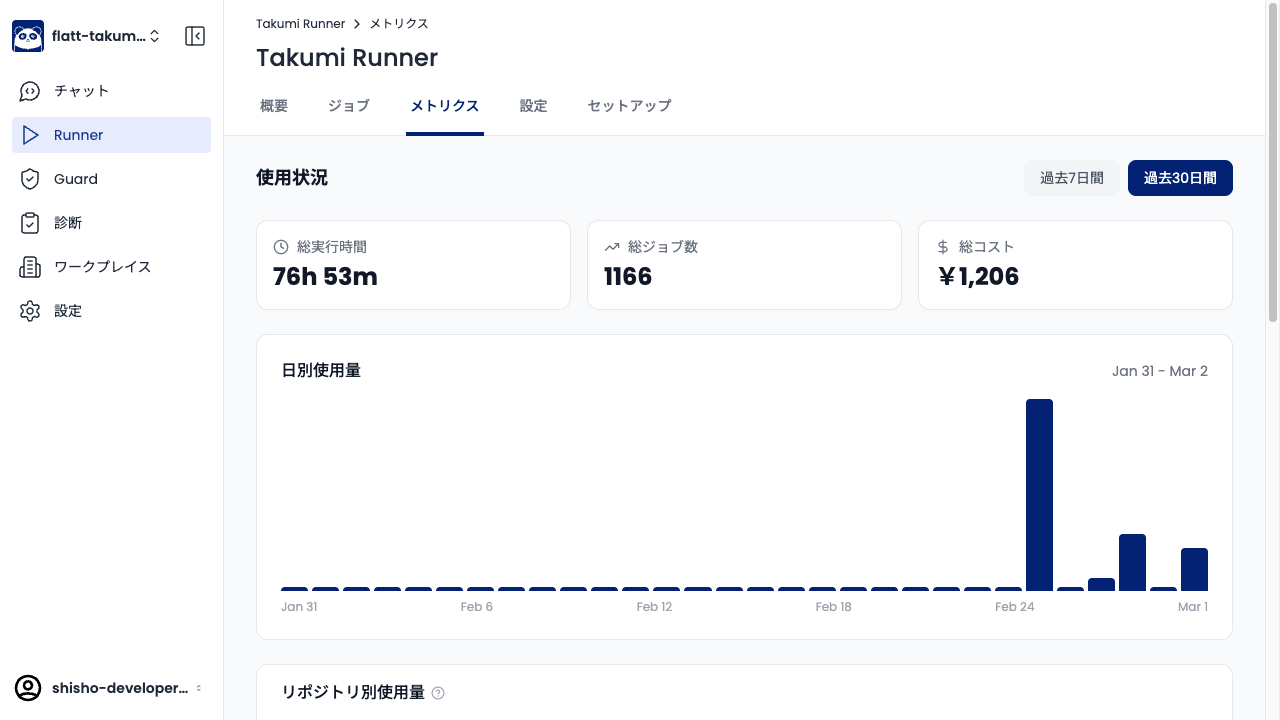Open ワークプレイス via its building icon
Image resolution: width=1280 pixels, height=720 pixels.
tap(30, 267)
